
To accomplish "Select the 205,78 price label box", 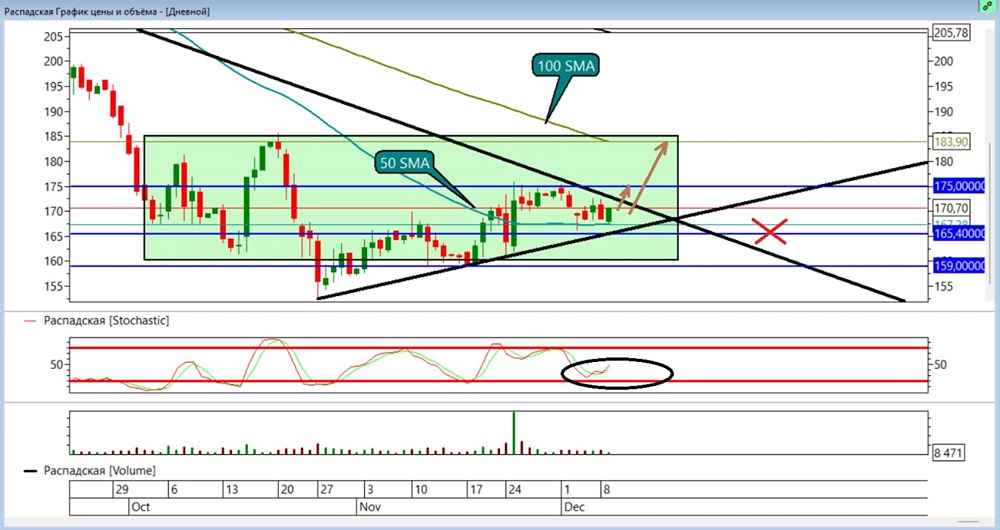I will click(x=950, y=33).
